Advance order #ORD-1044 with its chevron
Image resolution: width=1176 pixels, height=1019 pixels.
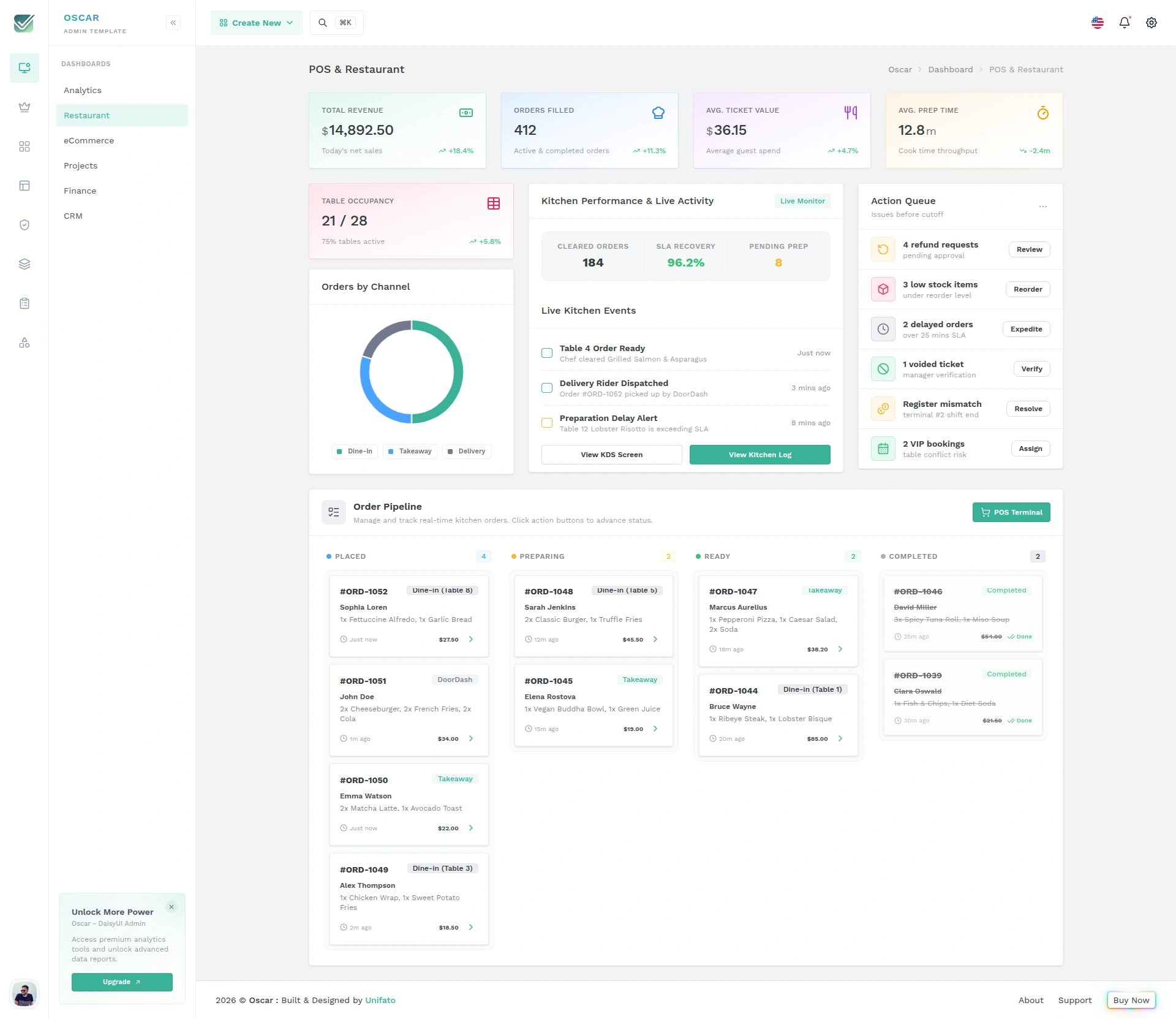click(840, 738)
